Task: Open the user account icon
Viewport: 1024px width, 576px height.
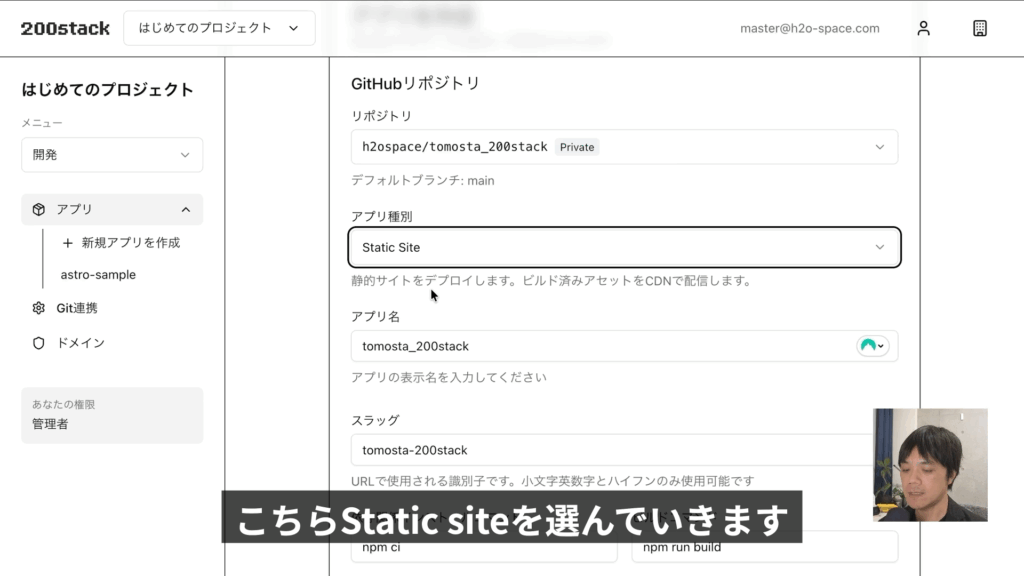Action: coord(923,28)
